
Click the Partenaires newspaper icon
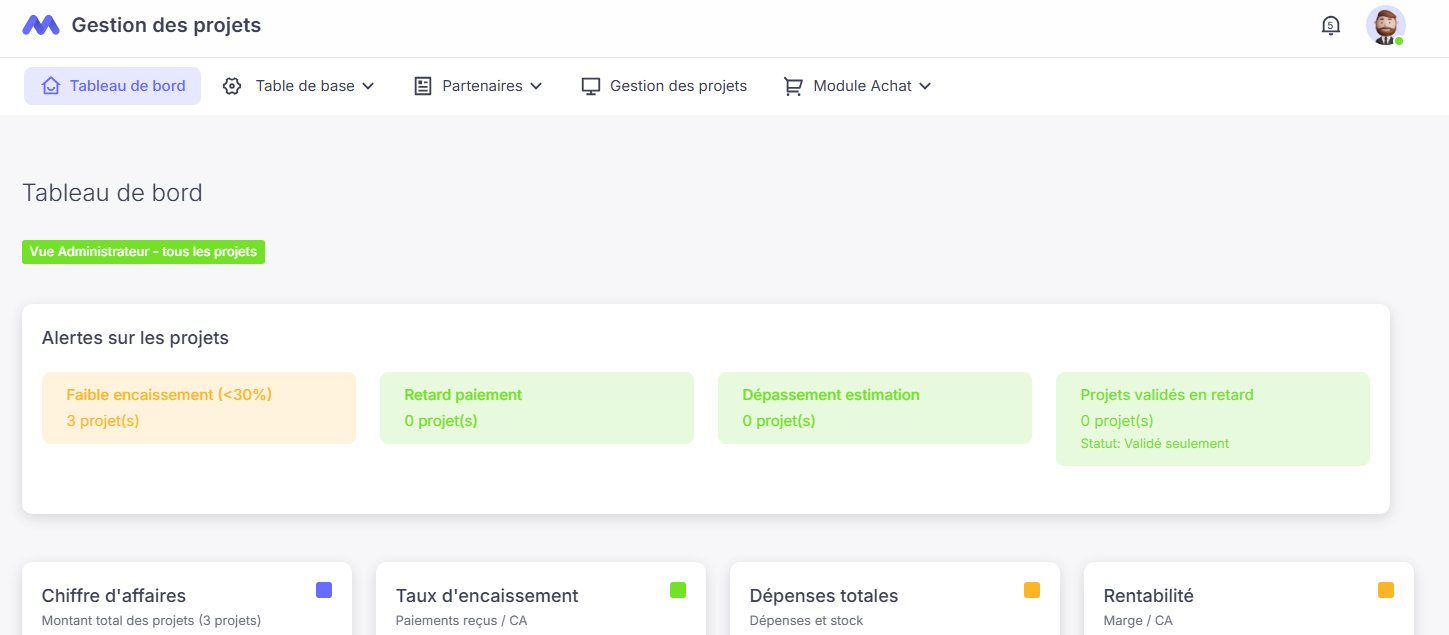coord(423,86)
